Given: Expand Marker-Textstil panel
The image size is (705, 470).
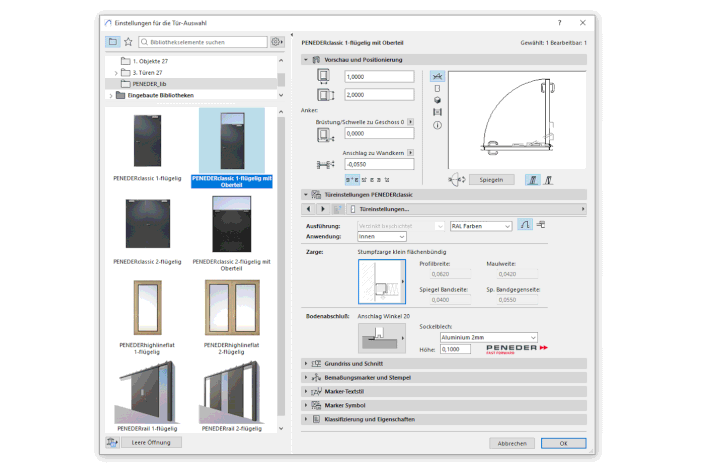Looking at the screenshot, I should coord(306,391).
